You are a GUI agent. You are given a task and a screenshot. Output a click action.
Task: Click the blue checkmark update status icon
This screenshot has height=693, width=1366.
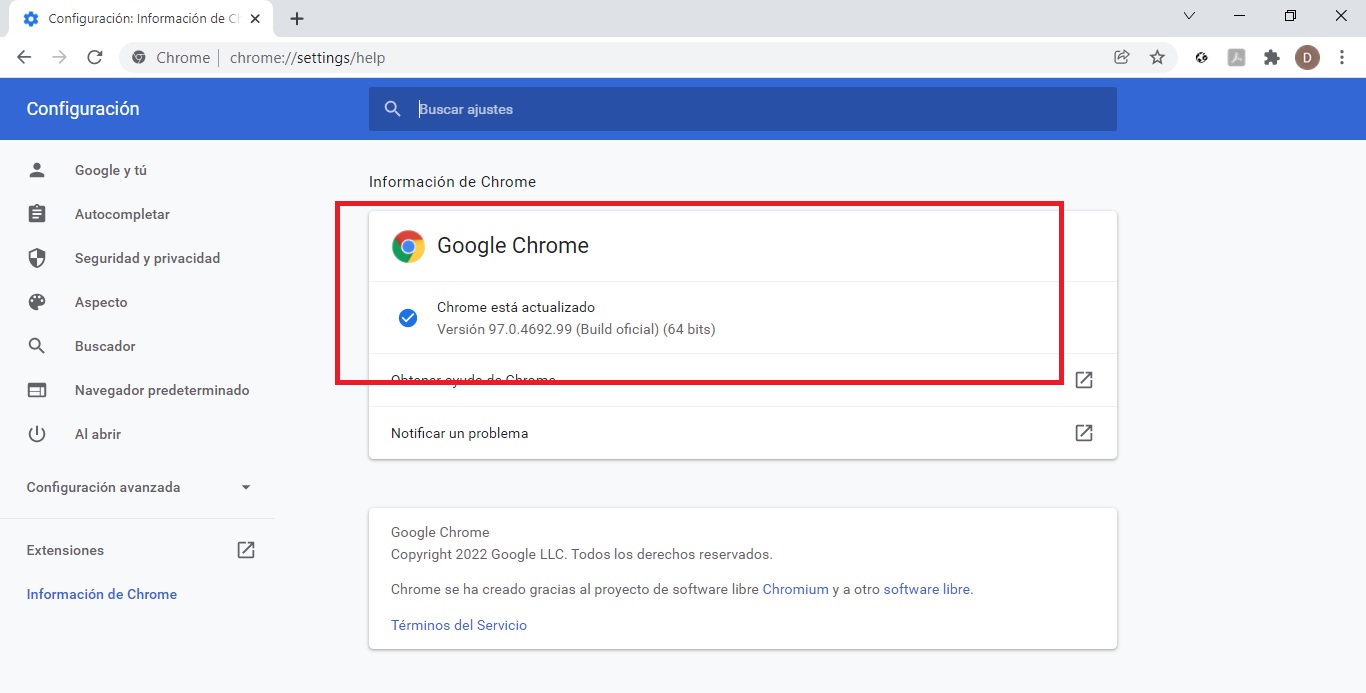pyautogui.click(x=408, y=318)
